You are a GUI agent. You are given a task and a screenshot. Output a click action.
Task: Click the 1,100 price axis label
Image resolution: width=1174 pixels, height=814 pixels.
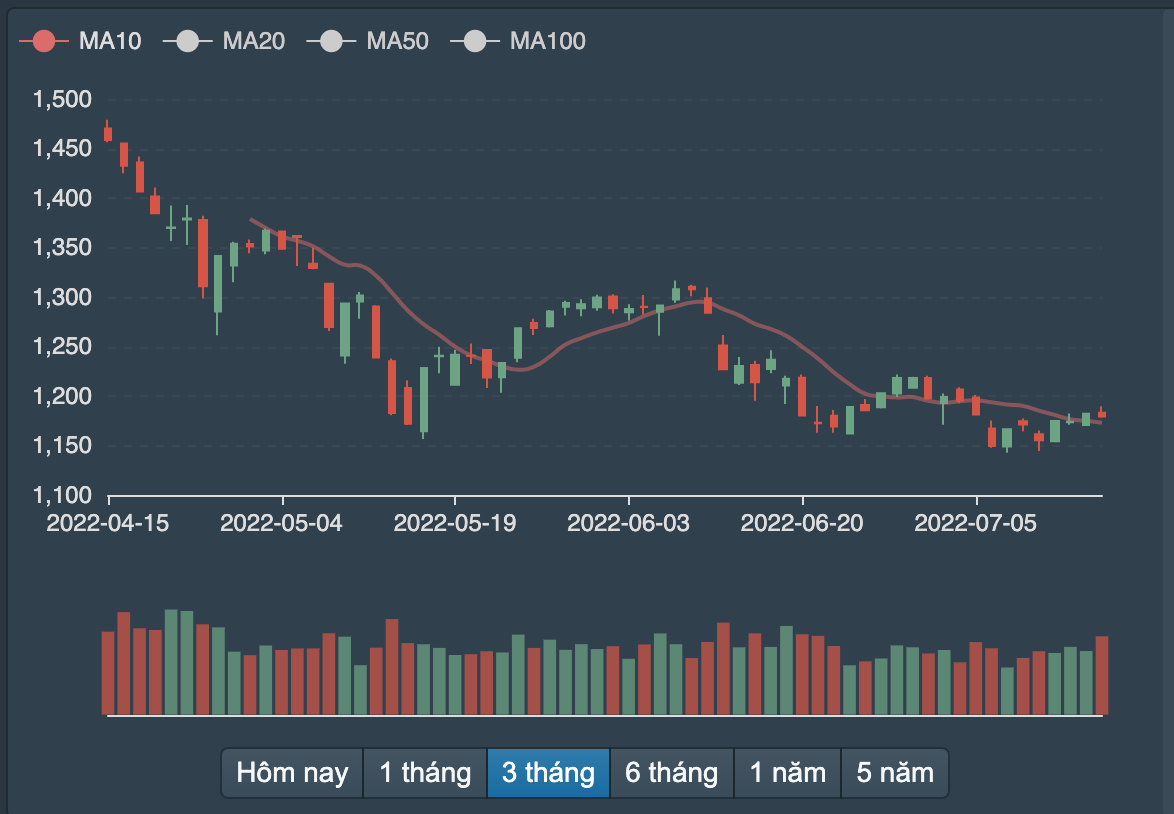coord(62,495)
